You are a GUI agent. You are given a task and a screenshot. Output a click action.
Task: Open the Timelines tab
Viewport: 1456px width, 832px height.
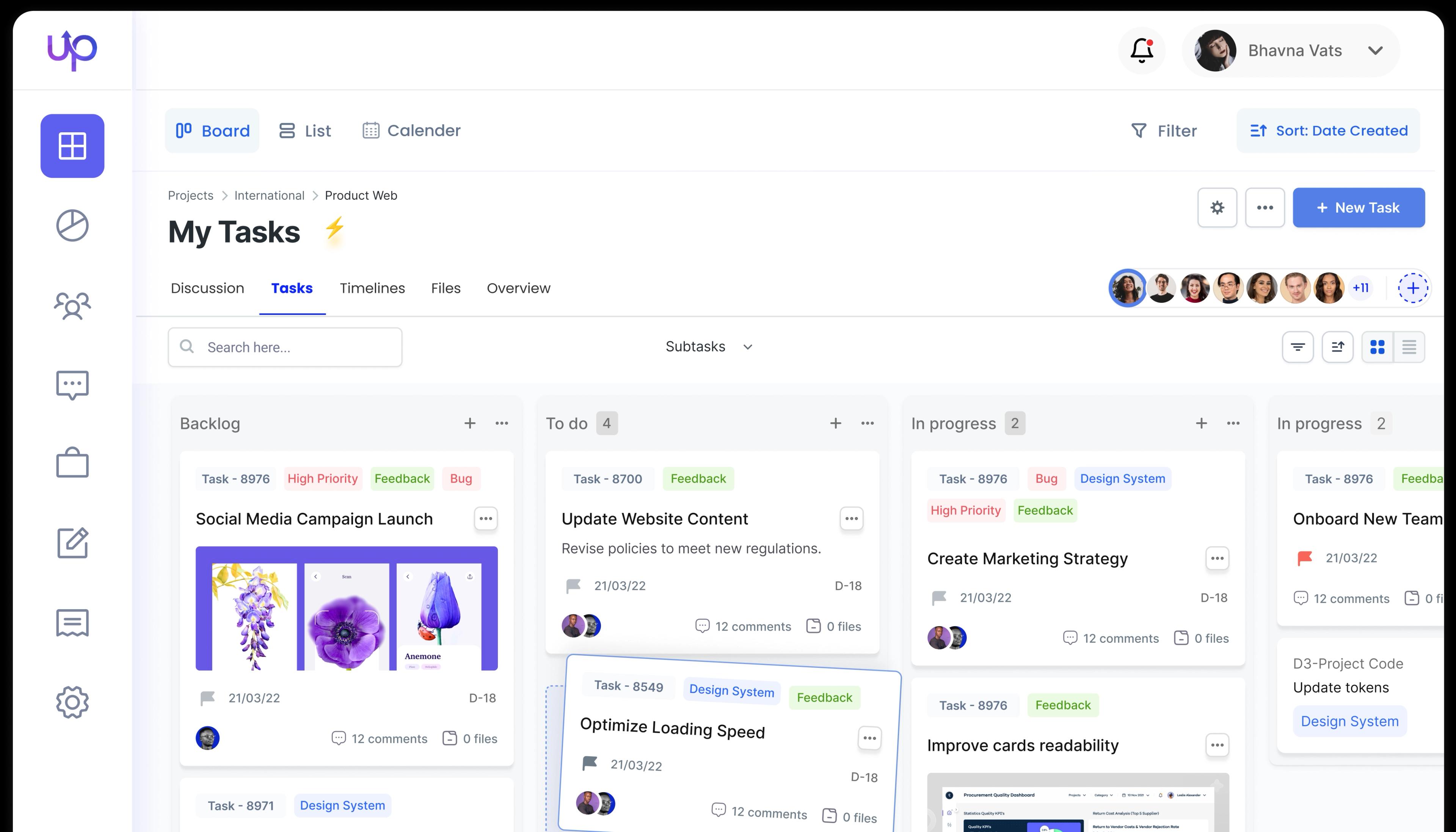click(x=372, y=288)
